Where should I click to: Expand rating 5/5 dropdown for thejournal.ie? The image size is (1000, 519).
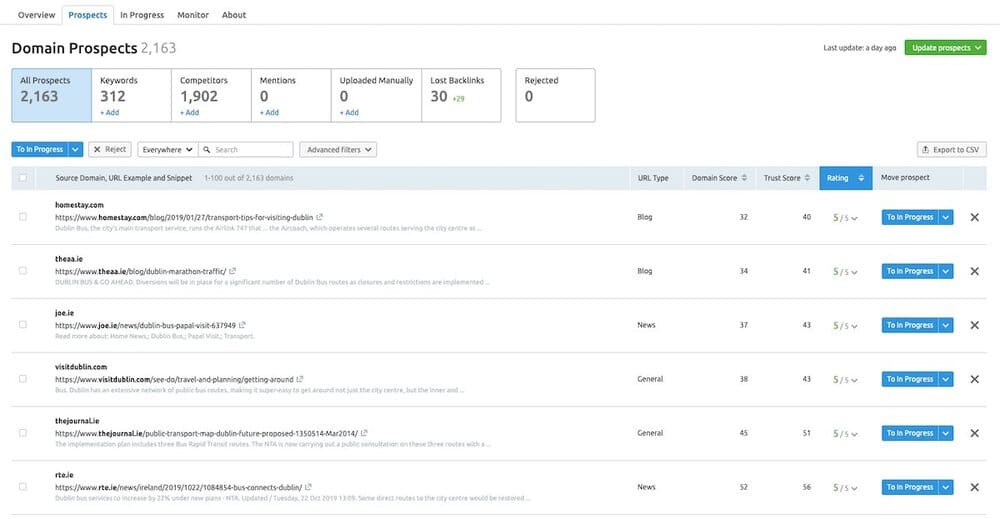[x=845, y=434]
